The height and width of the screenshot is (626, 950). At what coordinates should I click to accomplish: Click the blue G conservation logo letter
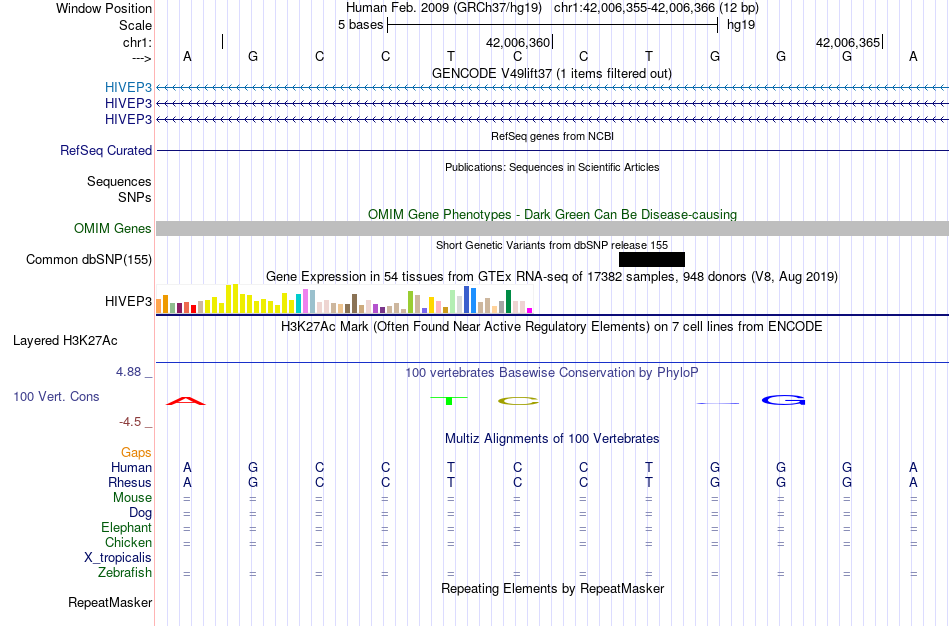coord(783,400)
